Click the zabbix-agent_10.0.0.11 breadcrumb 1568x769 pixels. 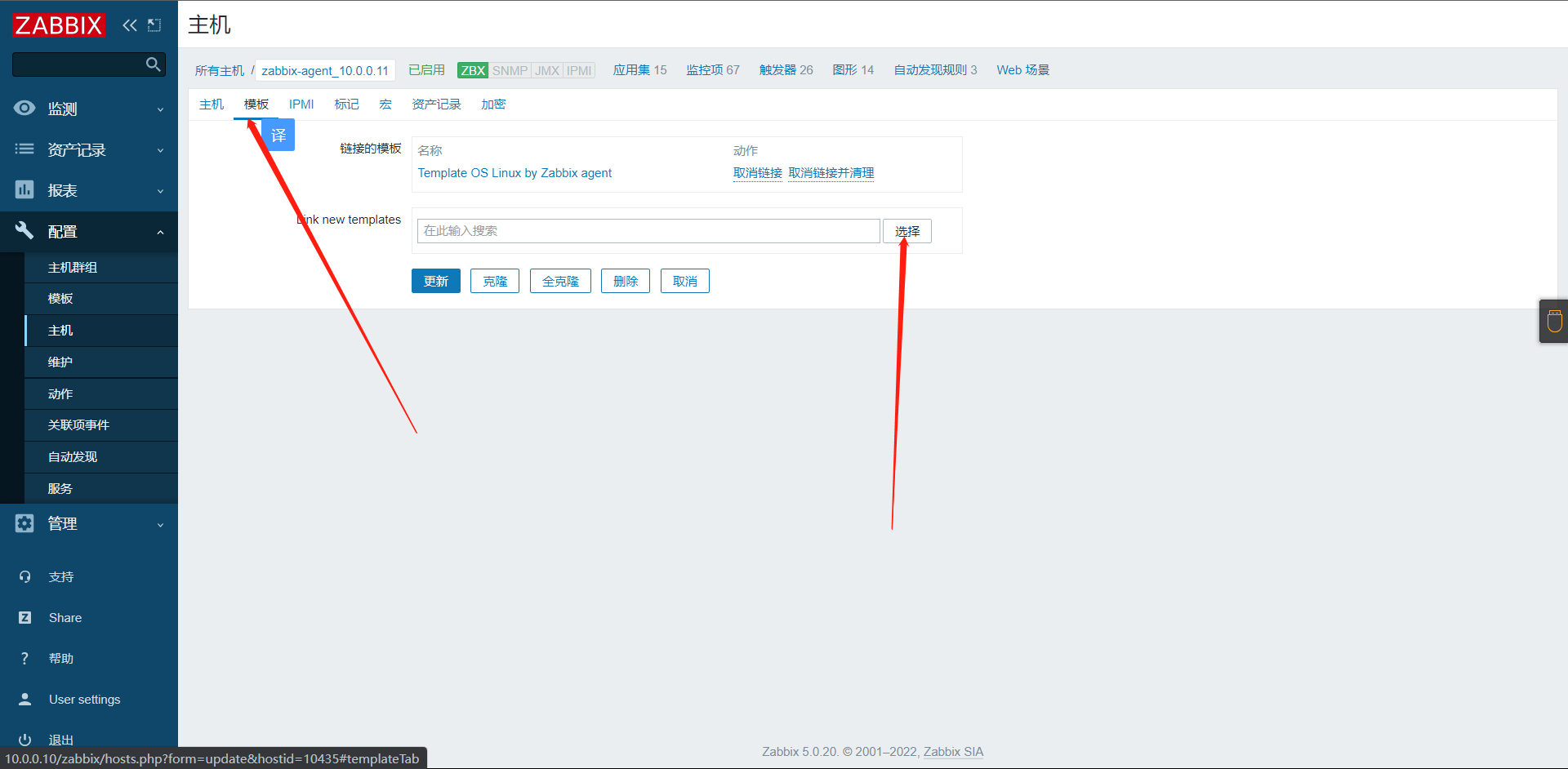[x=325, y=71]
